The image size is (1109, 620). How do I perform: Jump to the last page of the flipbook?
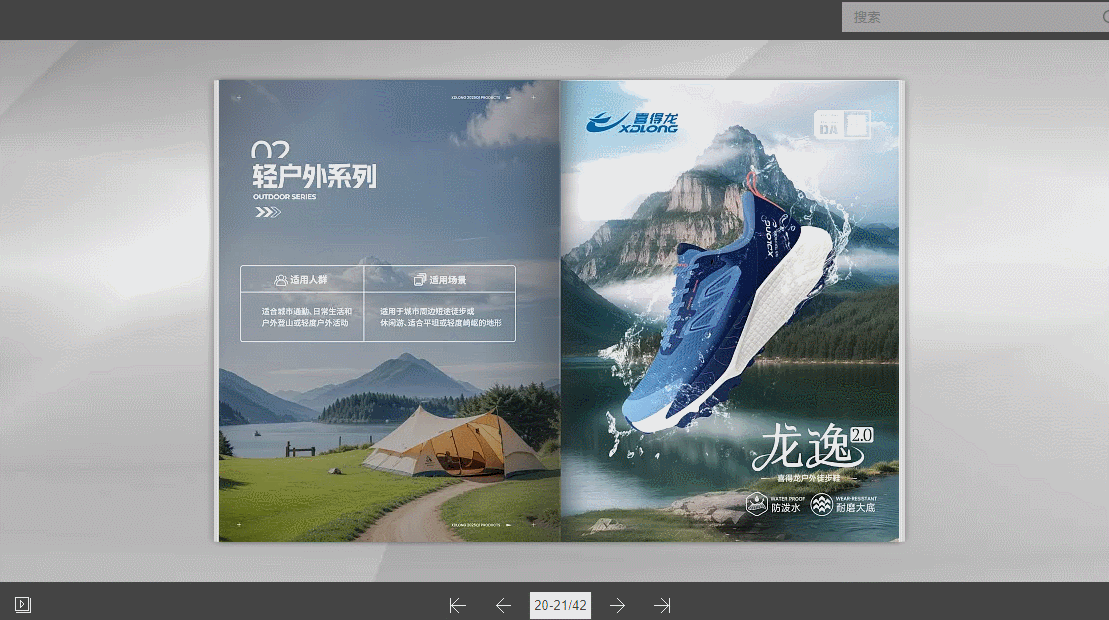coord(662,605)
